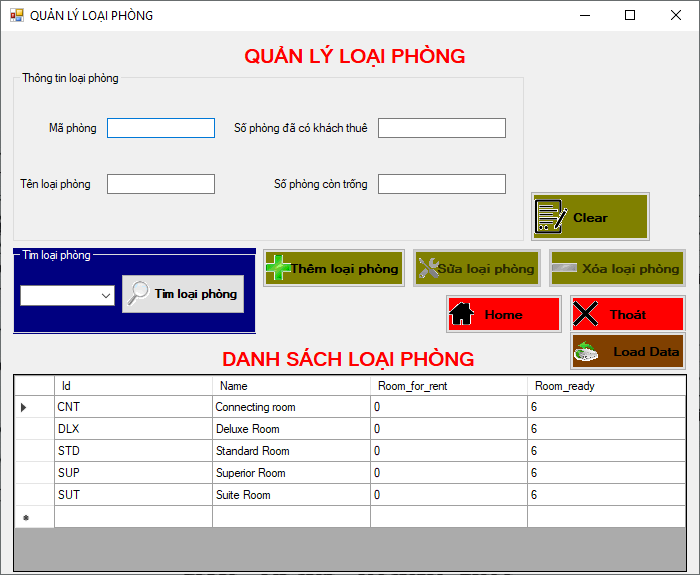Click the black X icon on Thoát button

585,314
